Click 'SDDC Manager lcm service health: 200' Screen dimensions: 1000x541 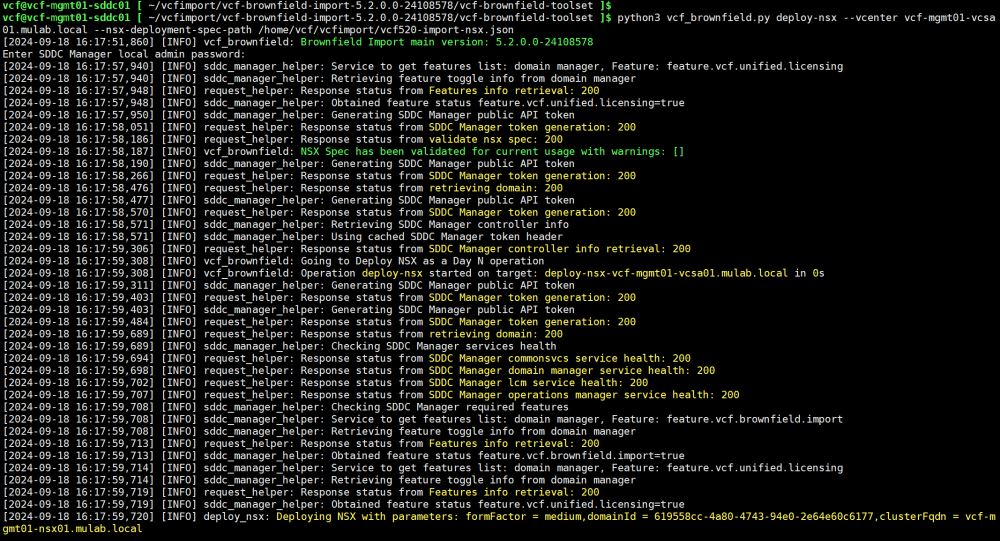[x=538, y=383]
